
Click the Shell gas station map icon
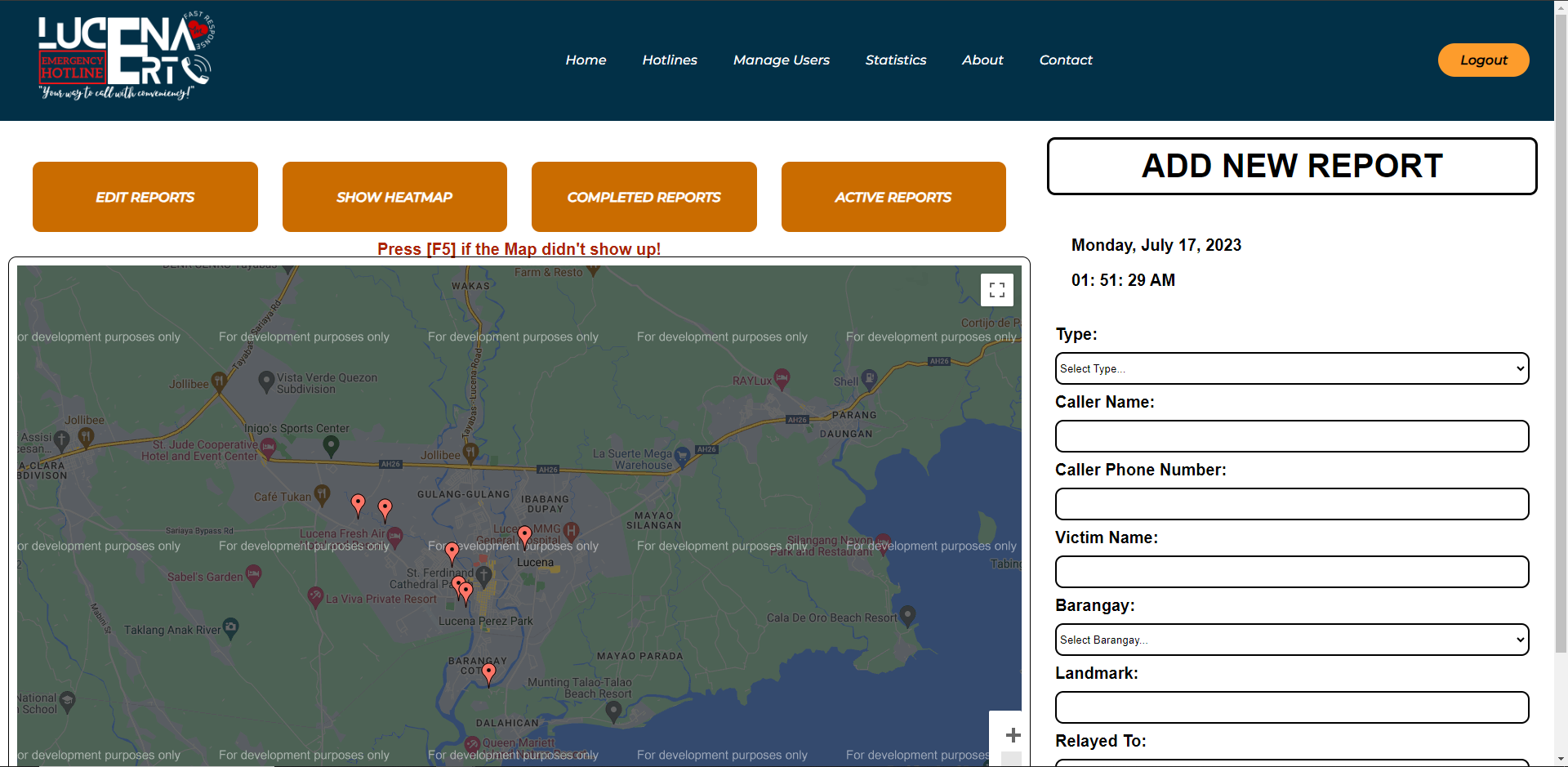pyautogui.click(x=869, y=378)
